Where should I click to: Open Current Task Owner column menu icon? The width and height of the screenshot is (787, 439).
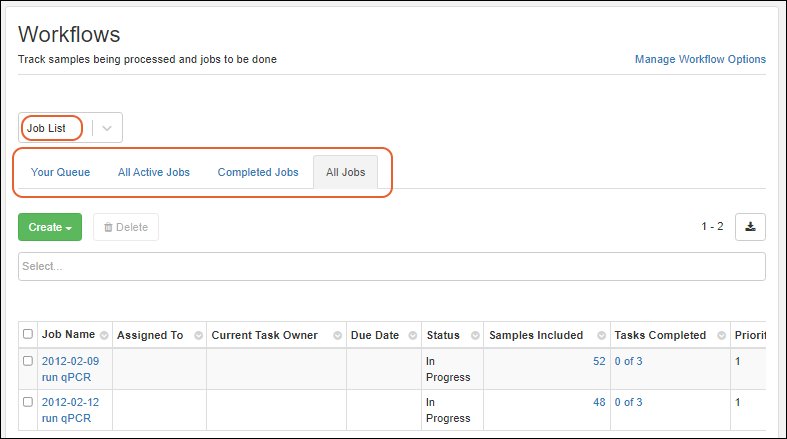point(337,335)
